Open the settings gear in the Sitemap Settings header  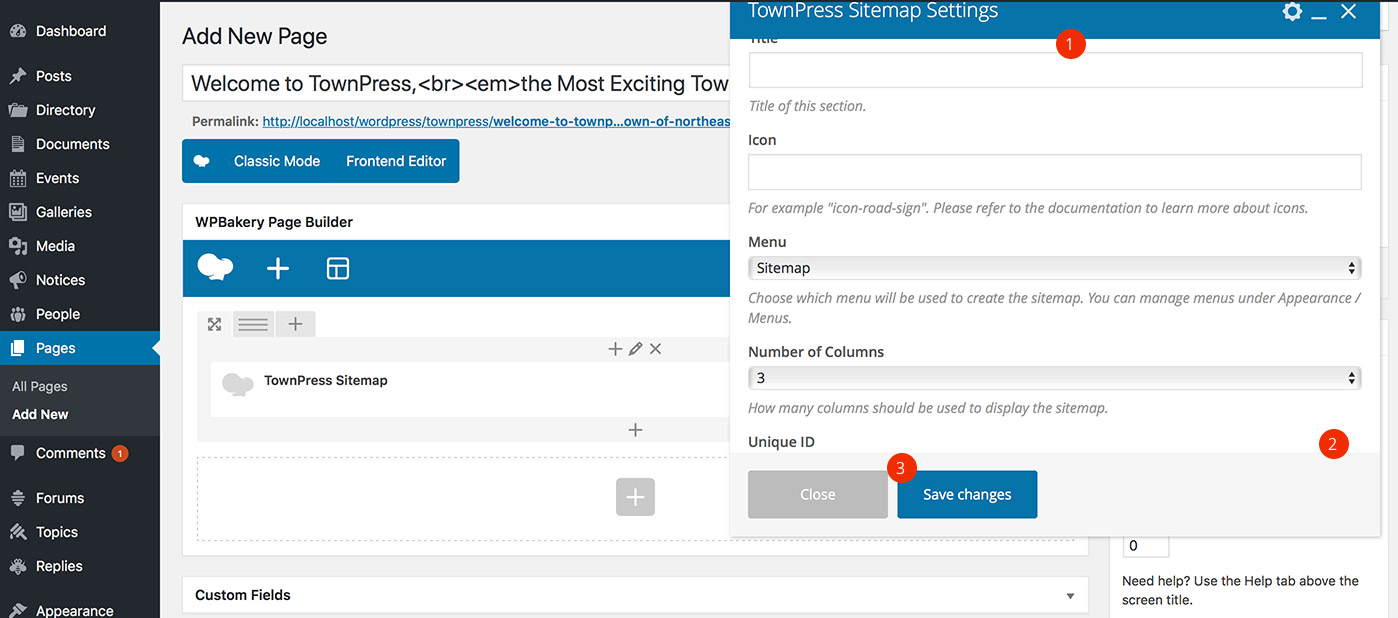coord(1292,12)
